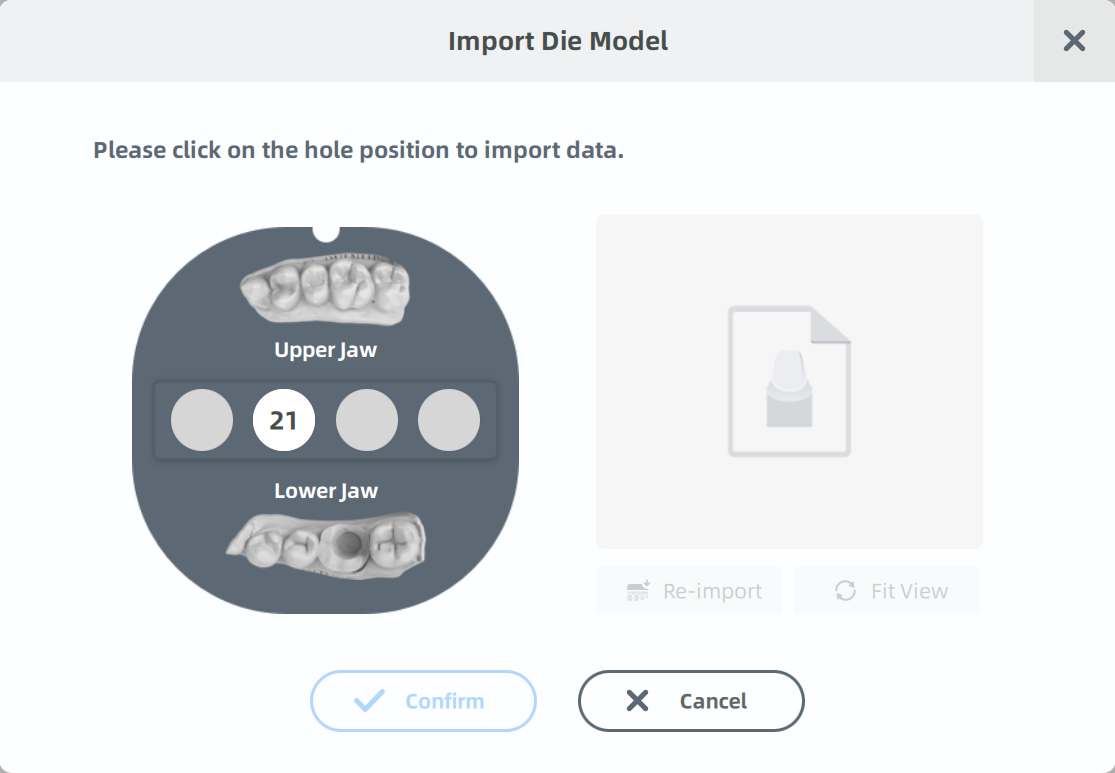The width and height of the screenshot is (1115, 773).
Task: Click the die file placeholder icon
Action: coord(789,381)
